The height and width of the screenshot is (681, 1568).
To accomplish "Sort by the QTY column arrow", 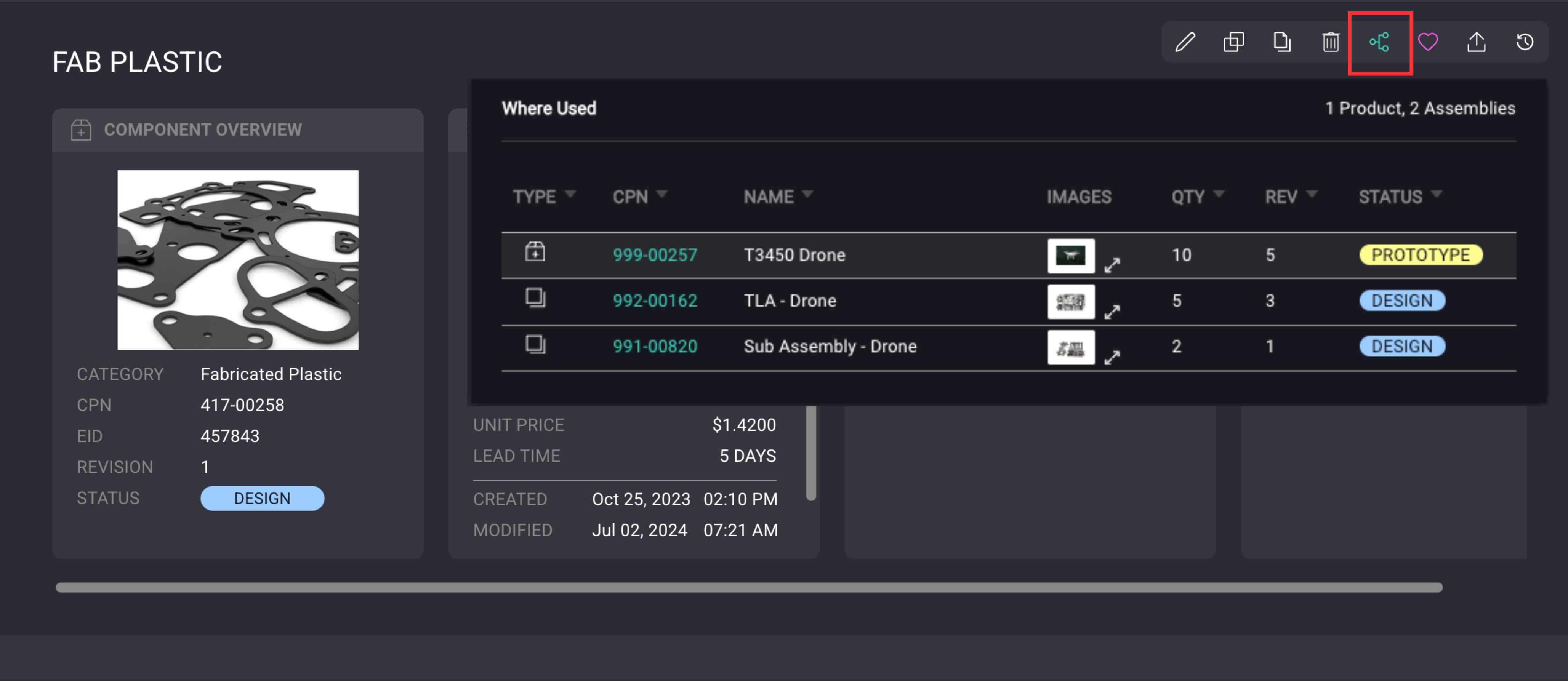I will click(1219, 194).
